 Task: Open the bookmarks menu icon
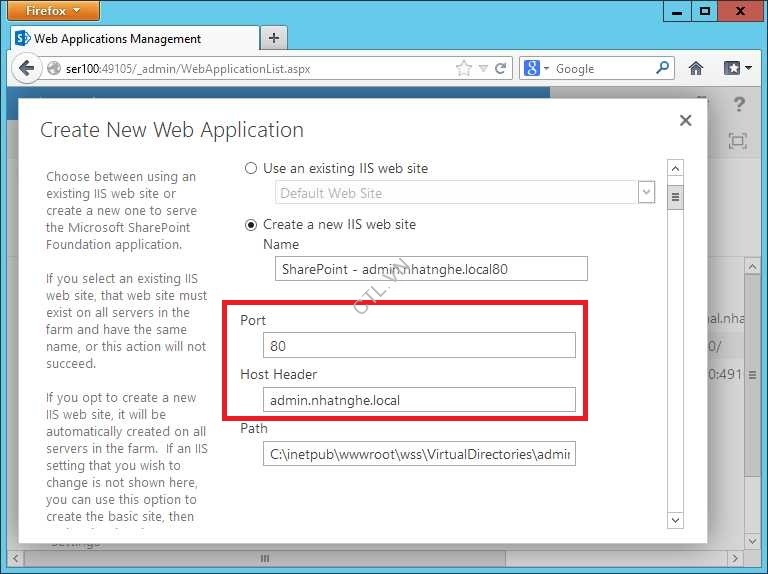(737, 69)
